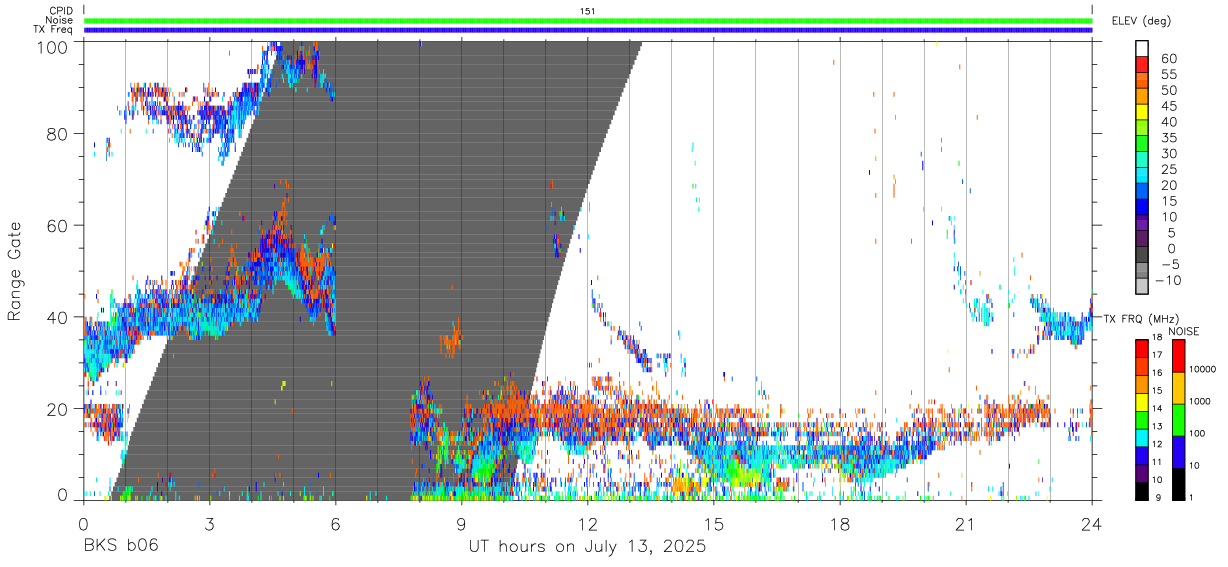This screenshot has width=1228, height=567.
Task: Click the CPID label at top left
Action: (60, 11)
